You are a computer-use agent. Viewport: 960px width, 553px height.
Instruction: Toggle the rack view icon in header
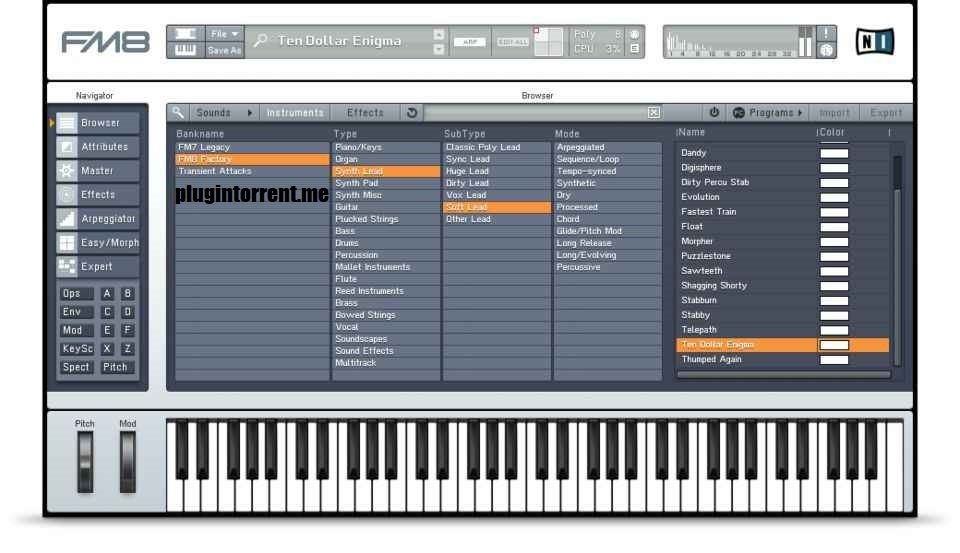[186, 34]
